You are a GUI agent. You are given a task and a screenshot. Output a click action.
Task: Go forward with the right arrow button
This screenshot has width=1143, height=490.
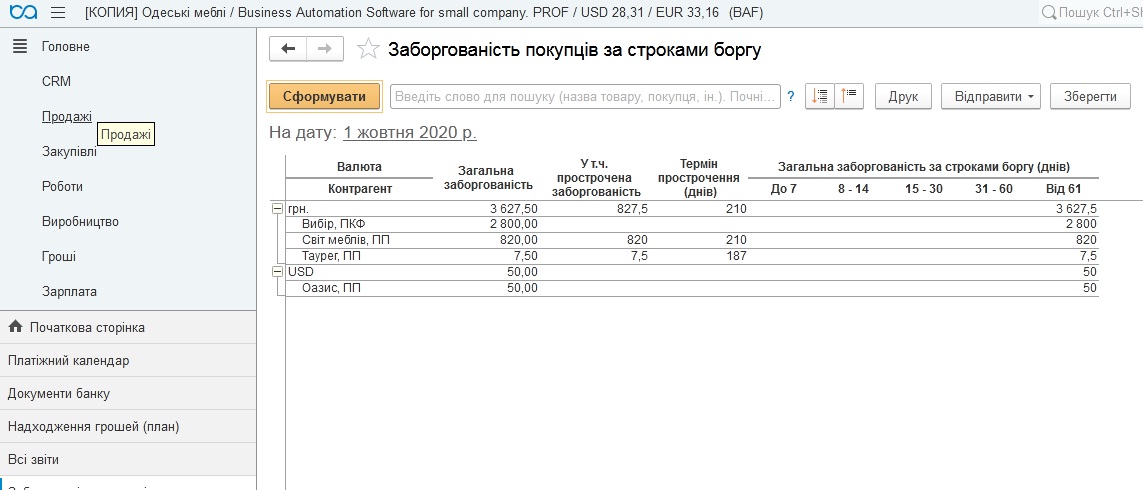[x=325, y=49]
